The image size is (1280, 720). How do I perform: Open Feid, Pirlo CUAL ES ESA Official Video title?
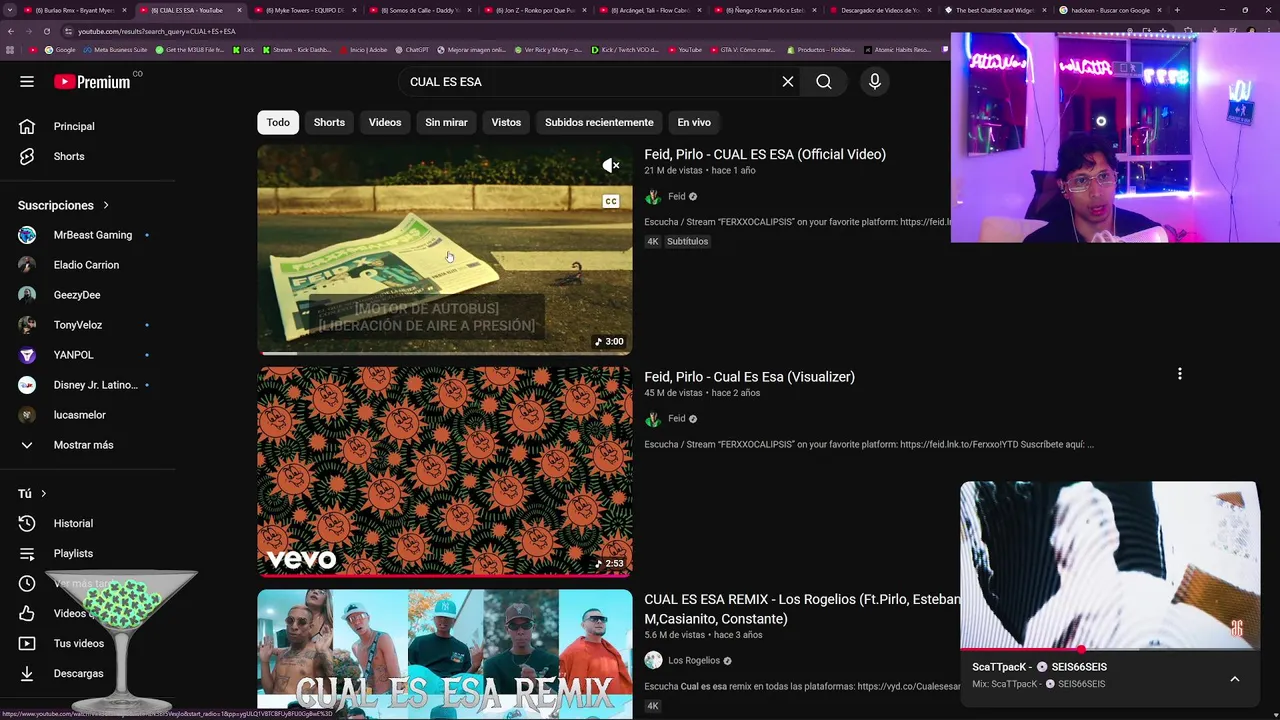tap(765, 155)
